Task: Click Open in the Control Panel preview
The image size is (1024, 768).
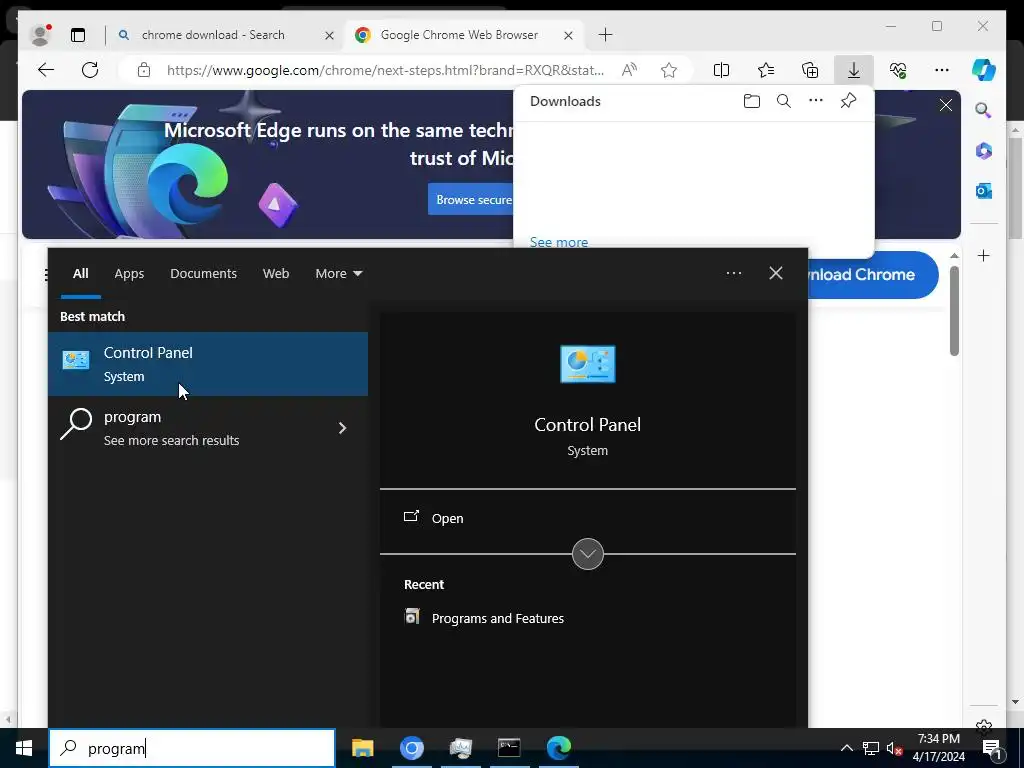Action: point(447,519)
